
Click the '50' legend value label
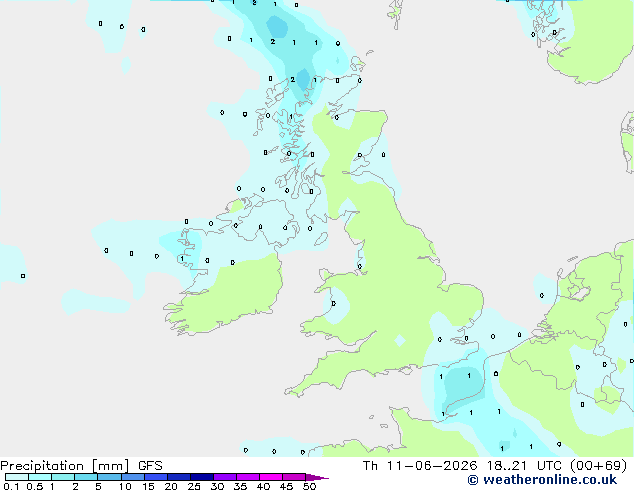pos(309,486)
